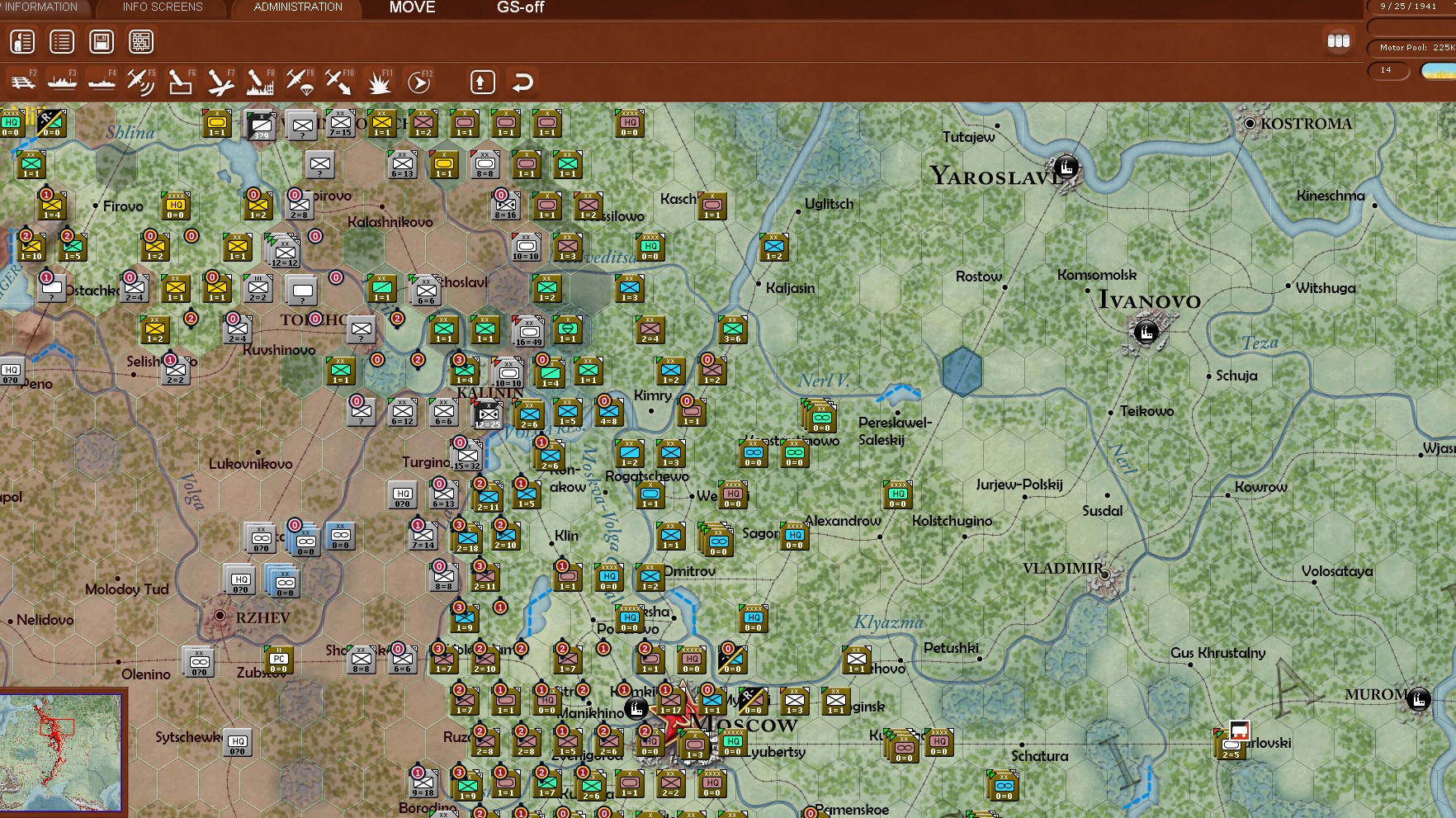The width and height of the screenshot is (1456, 818).
Task: Open the INFO SCREENS tab
Action: (x=163, y=7)
